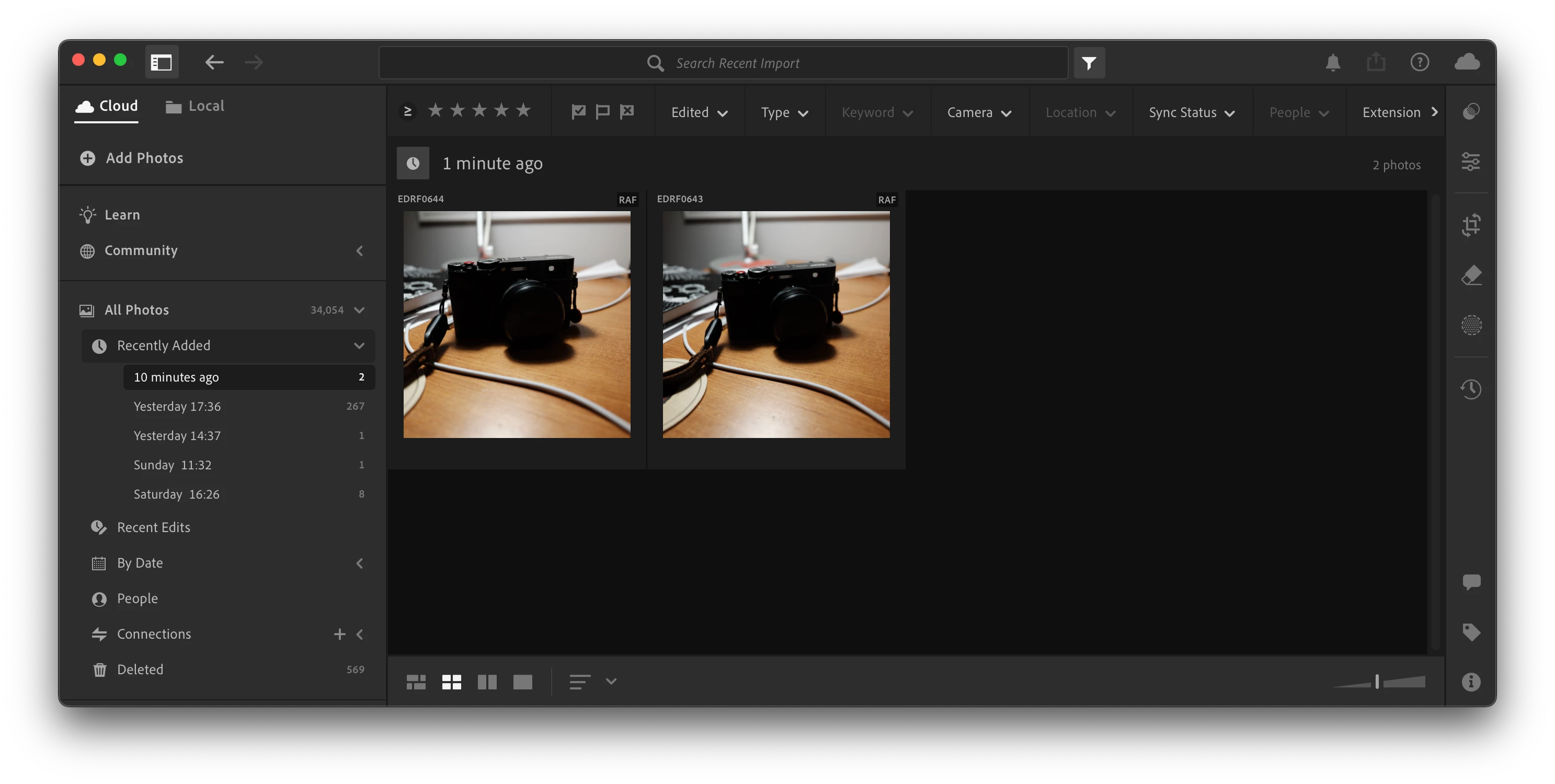Open the Presets panel icon

(x=1471, y=112)
